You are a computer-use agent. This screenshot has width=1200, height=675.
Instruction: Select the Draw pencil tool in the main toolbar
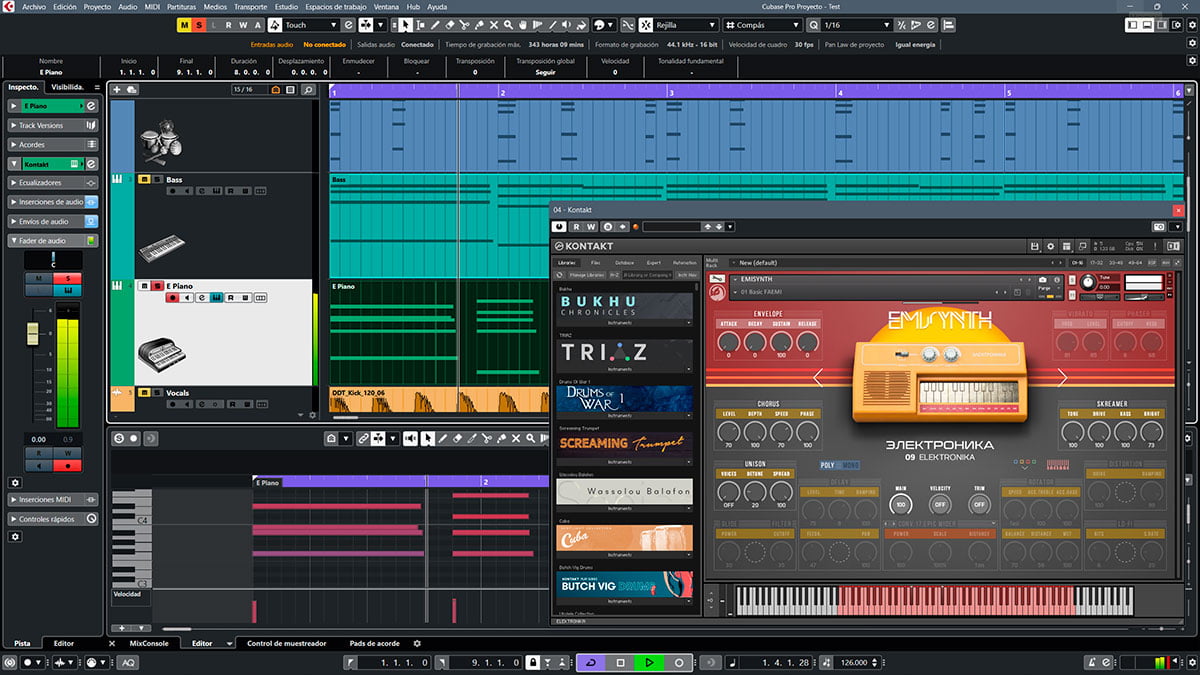[435, 24]
